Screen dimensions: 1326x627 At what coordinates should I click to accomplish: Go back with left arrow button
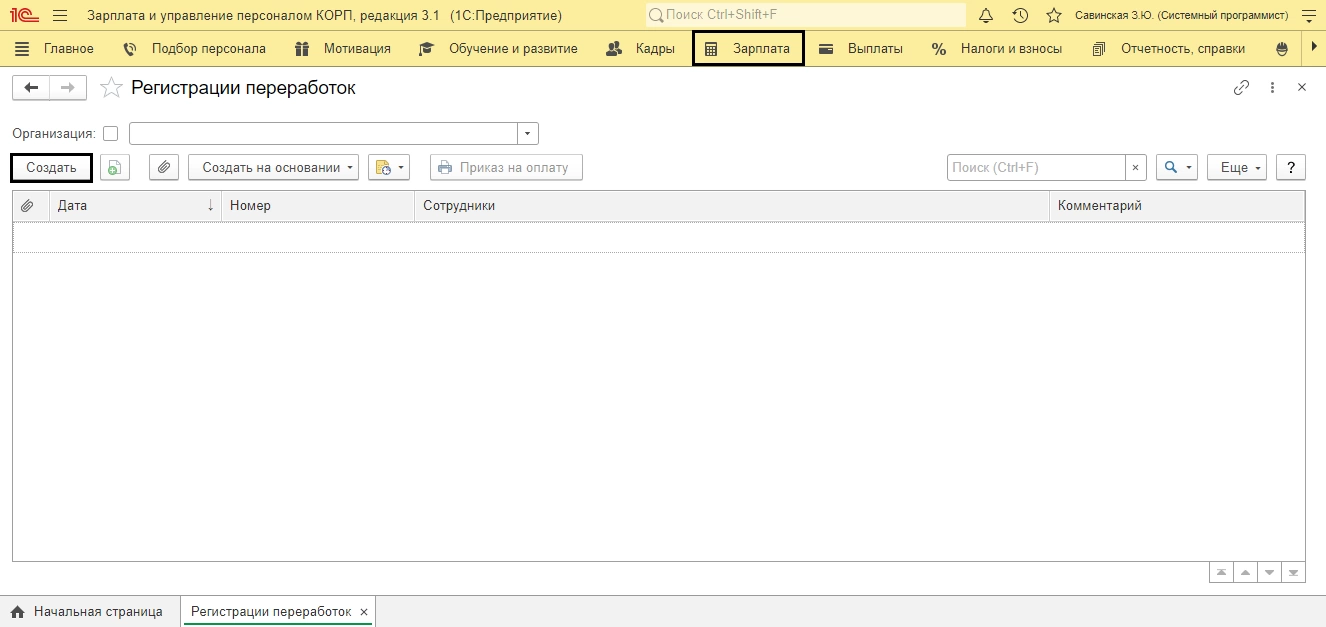pyautogui.click(x=31, y=88)
